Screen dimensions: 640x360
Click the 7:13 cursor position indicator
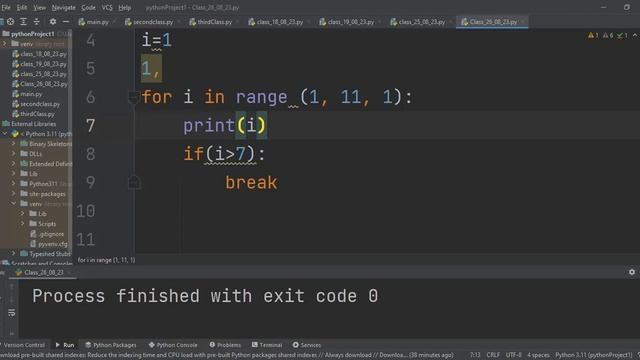click(x=475, y=355)
